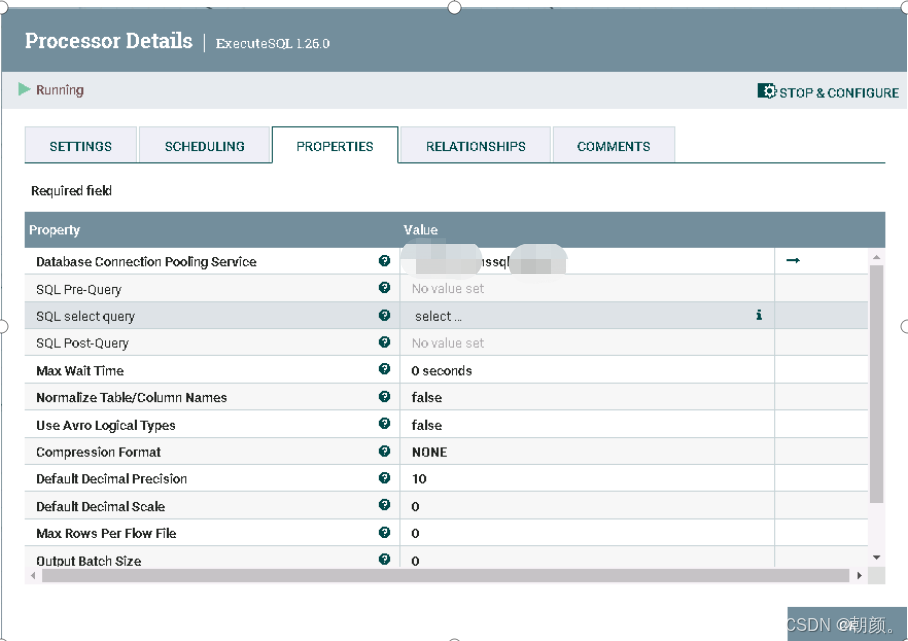Open the Relationships tab
This screenshot has width=908, height=641.
(x=475, y=145)
